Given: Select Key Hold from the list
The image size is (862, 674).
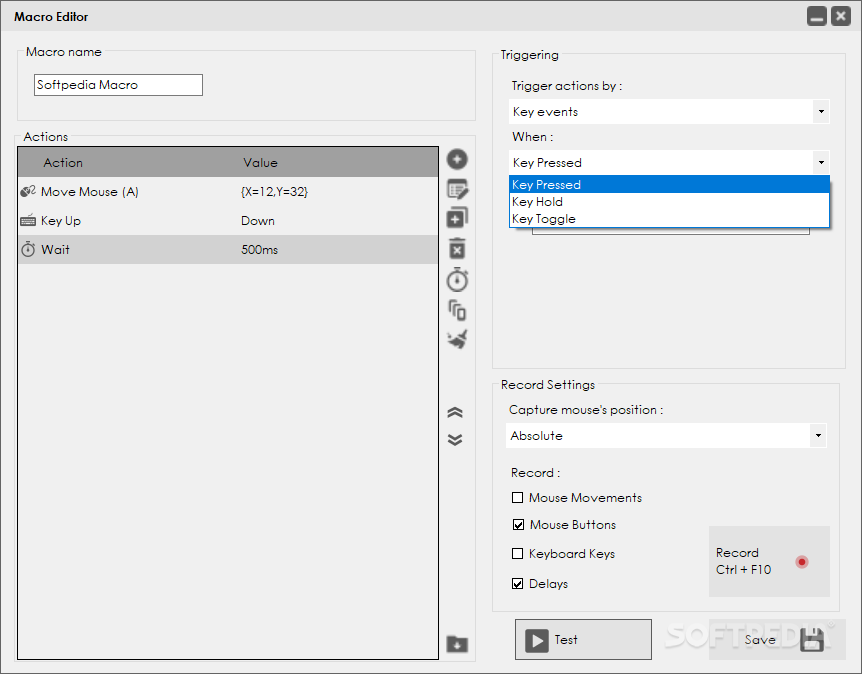Looking at the screenshot, I should click(x=669, y=202).
